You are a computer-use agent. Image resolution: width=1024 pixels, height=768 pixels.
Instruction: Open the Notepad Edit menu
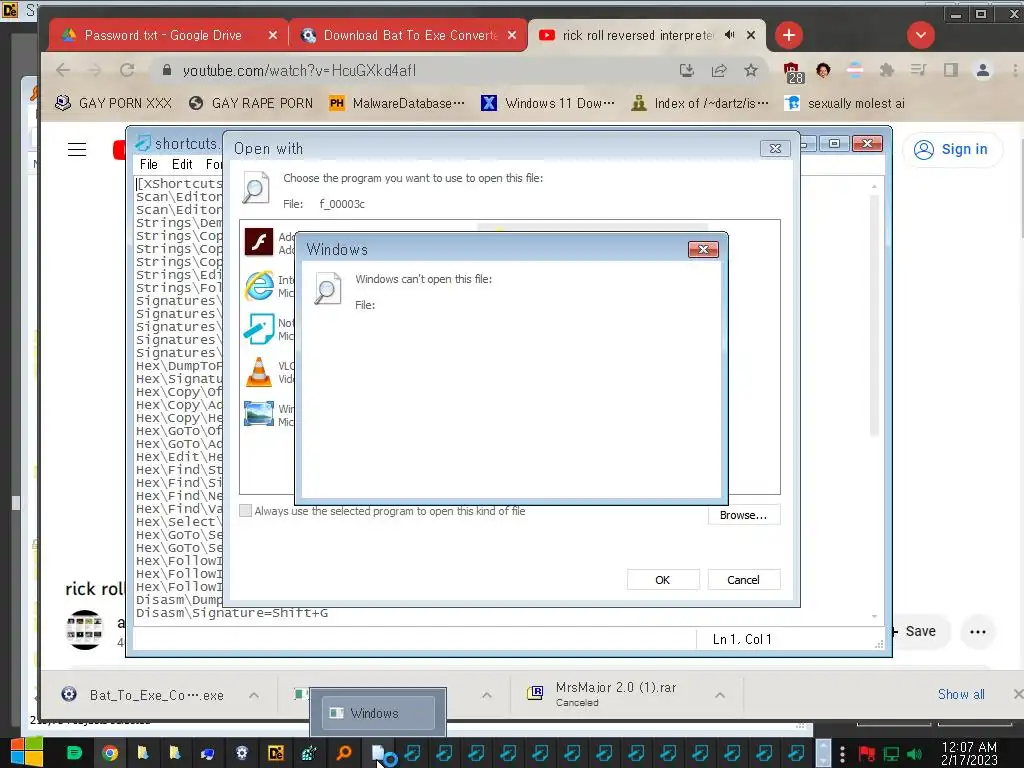182,165
